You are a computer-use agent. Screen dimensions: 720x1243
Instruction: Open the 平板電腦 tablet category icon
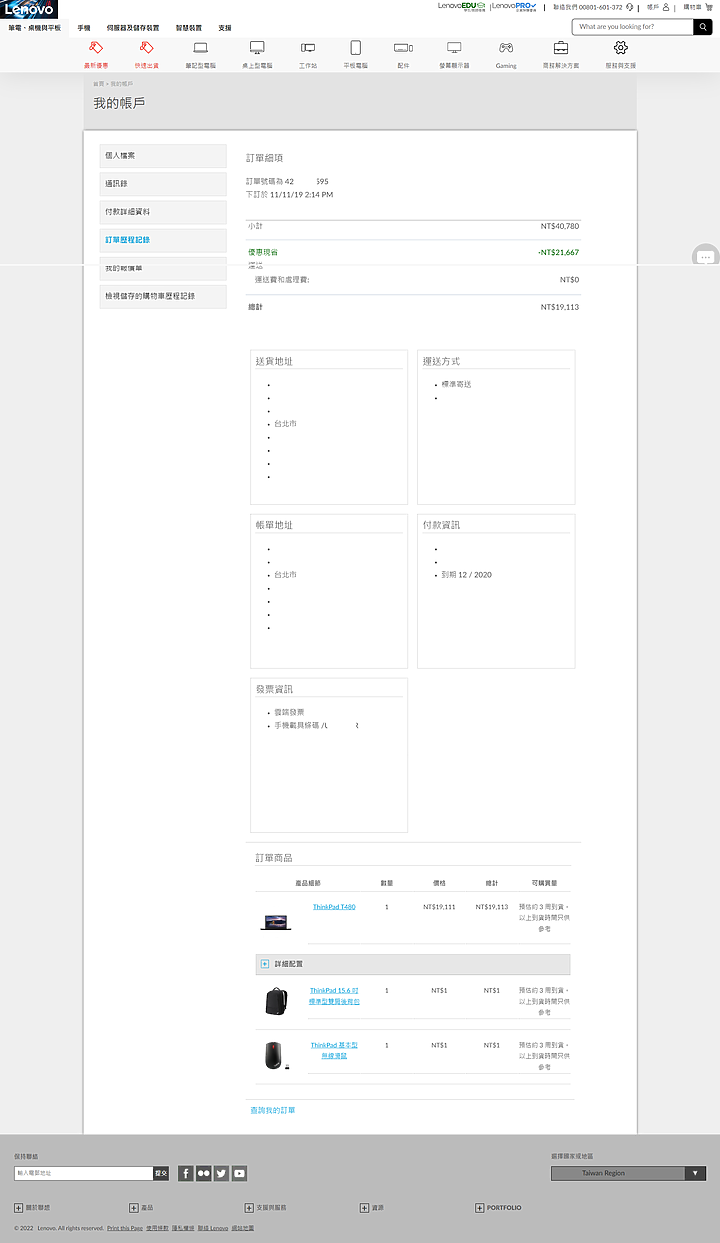pyautogui.click(x=356, y=48)
